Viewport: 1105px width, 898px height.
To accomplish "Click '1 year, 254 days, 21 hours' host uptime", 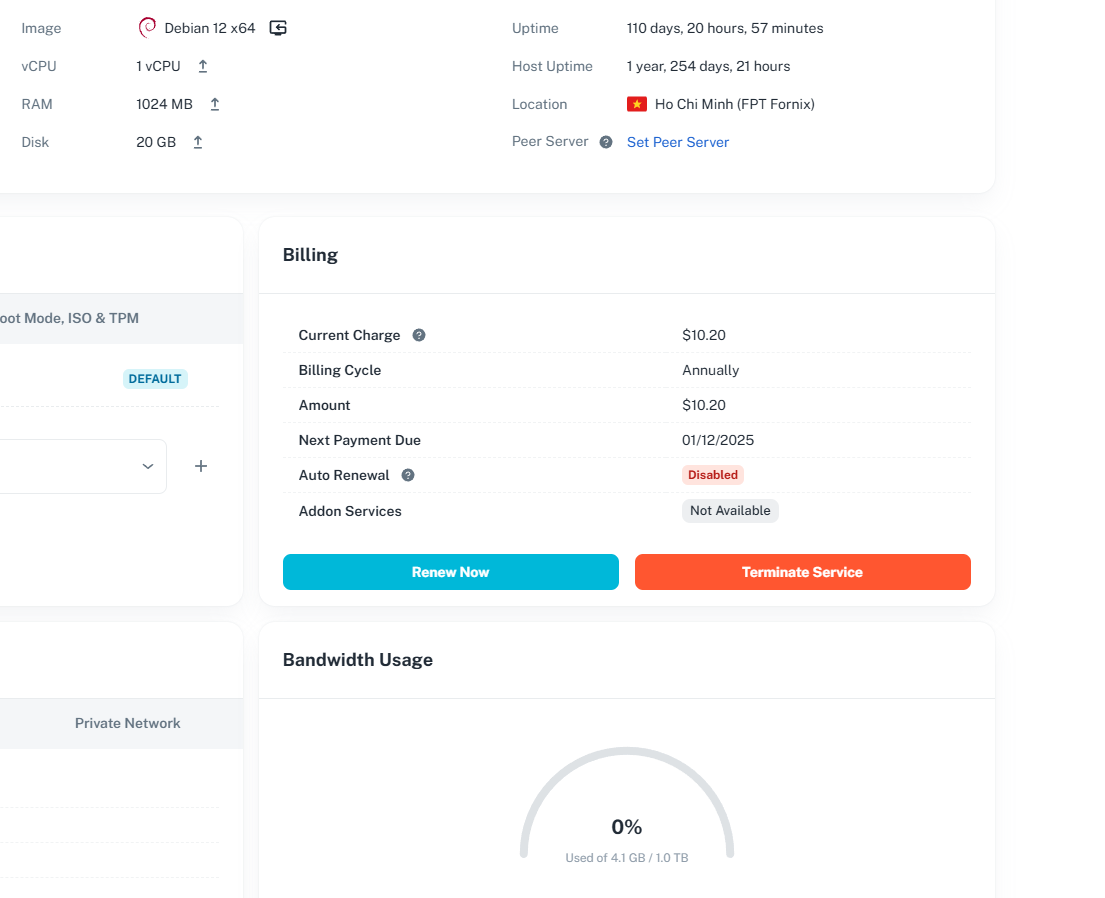I will coord(709,66).
